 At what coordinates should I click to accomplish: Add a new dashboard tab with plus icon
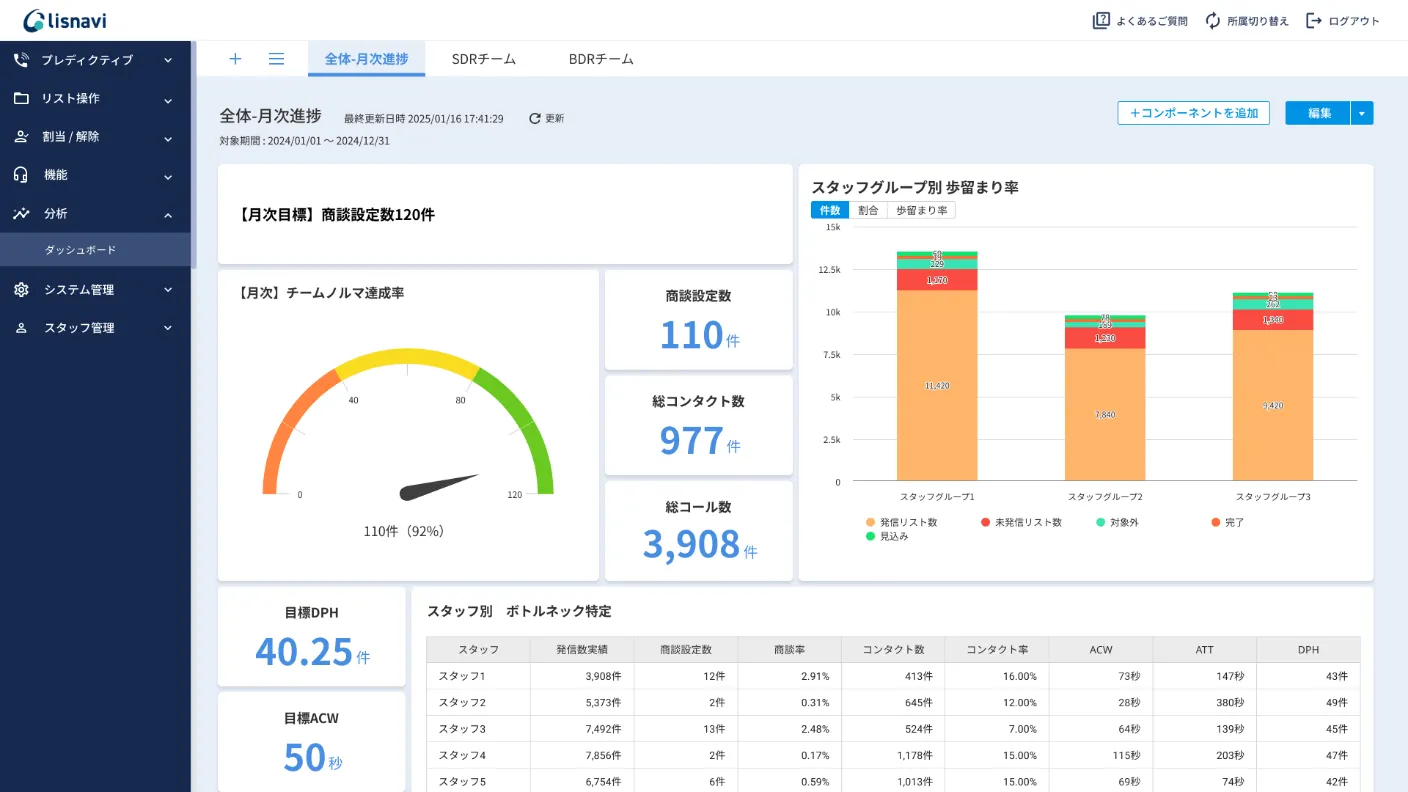(x=235, y=59)
